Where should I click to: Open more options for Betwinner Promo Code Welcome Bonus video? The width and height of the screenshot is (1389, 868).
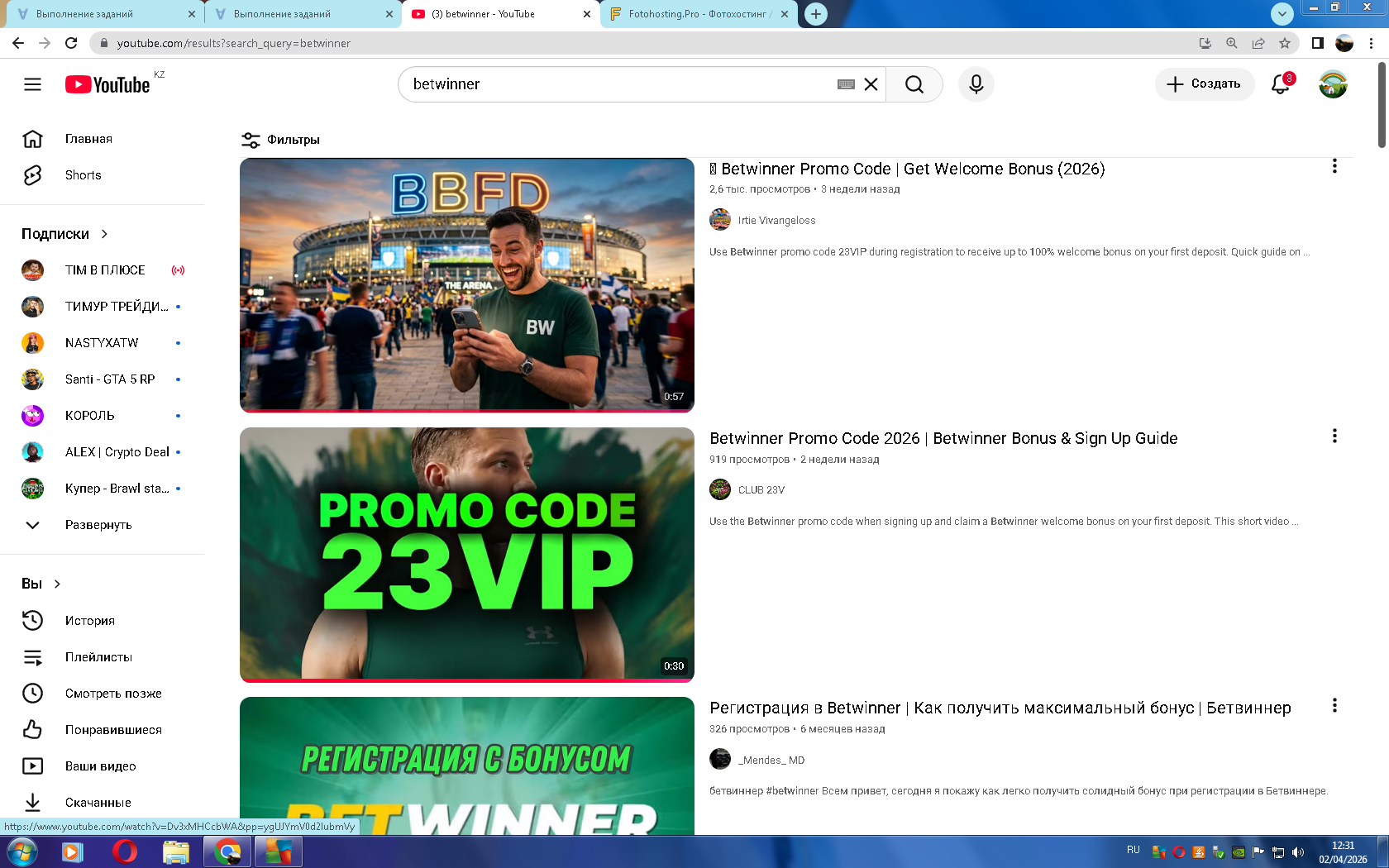(1334, 166)
